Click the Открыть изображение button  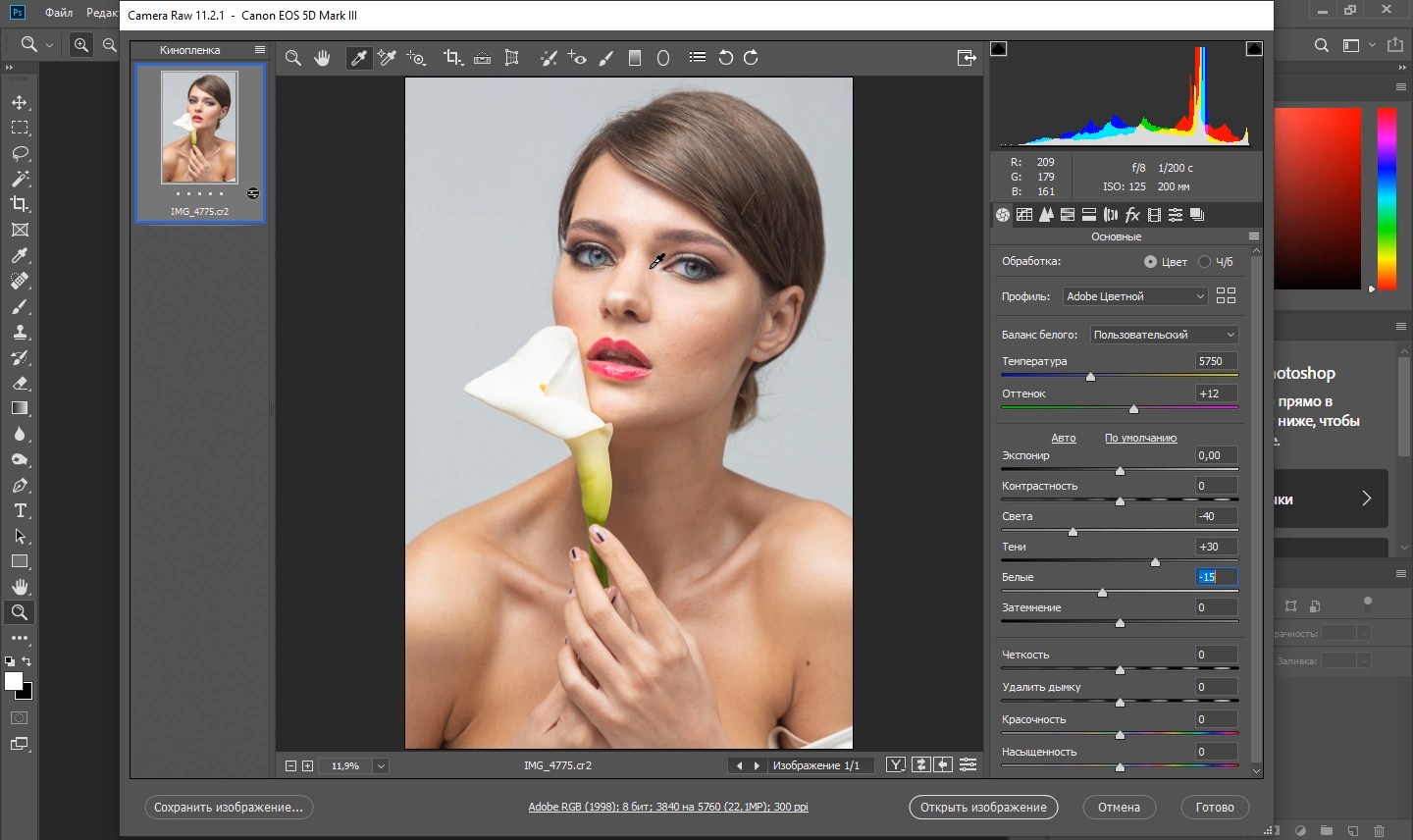tap(983, 808)
